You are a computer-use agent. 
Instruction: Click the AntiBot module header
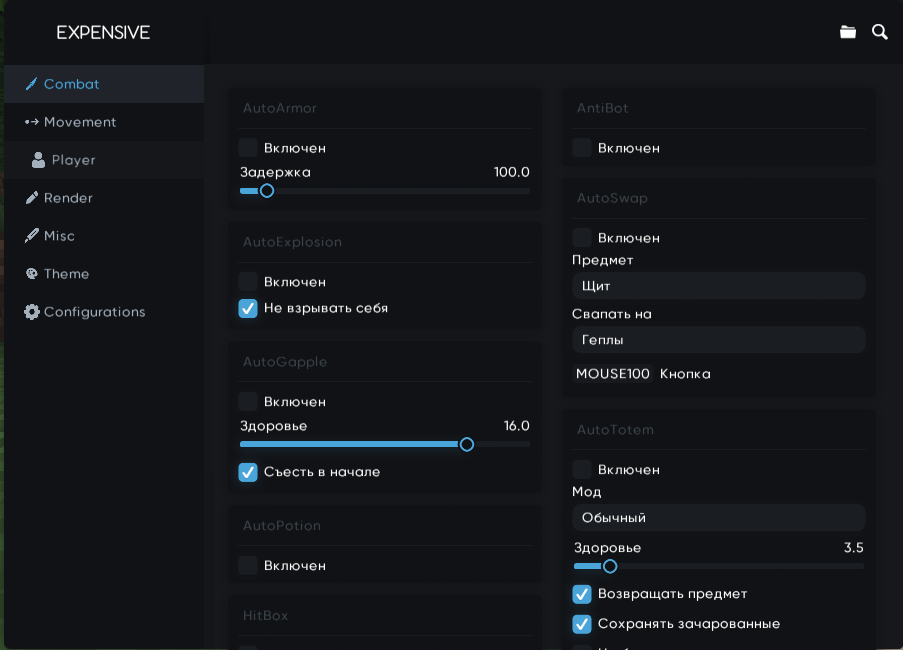pyautogui.click(x=602, y=108)
